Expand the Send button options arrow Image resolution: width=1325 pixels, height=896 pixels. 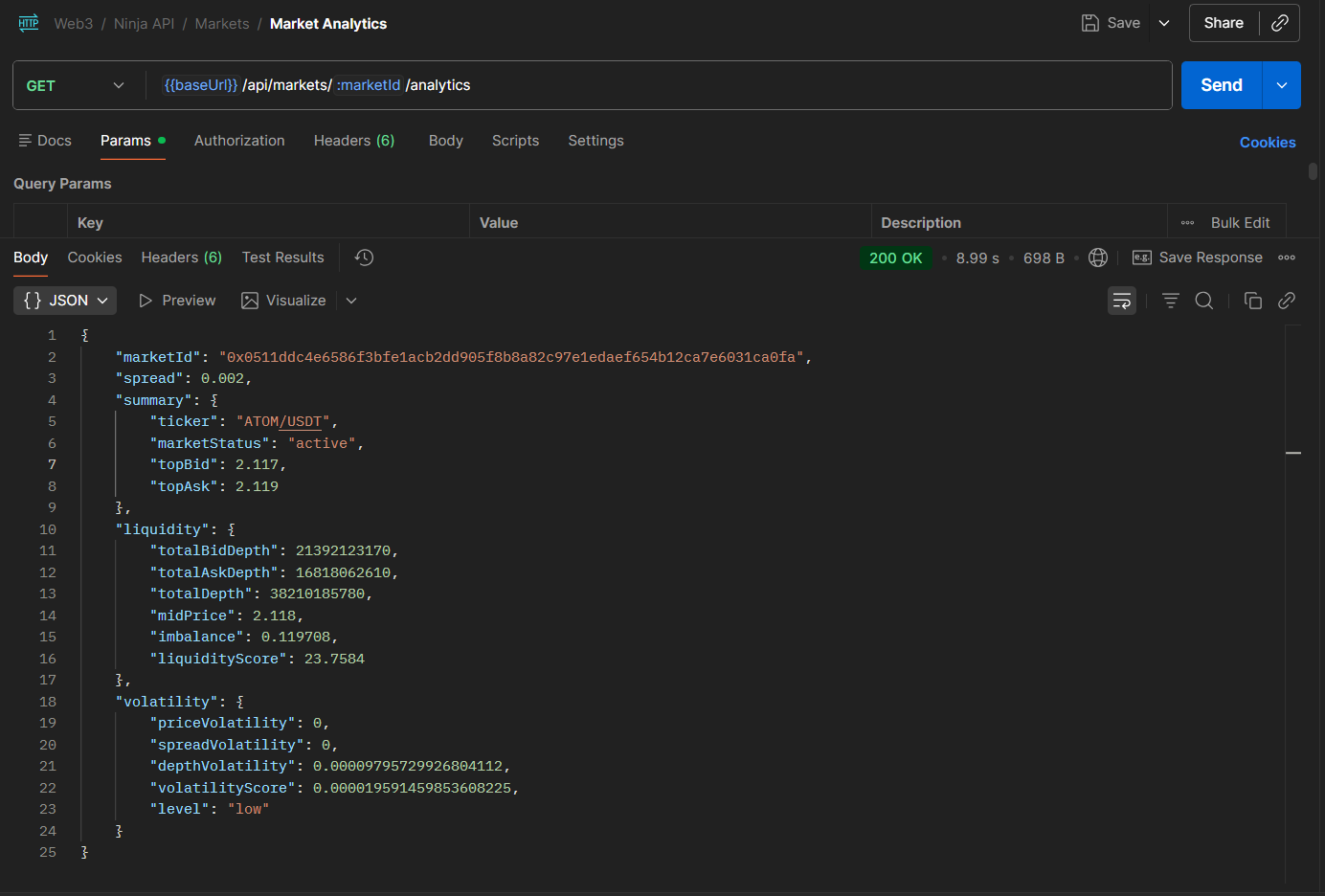1281,85
